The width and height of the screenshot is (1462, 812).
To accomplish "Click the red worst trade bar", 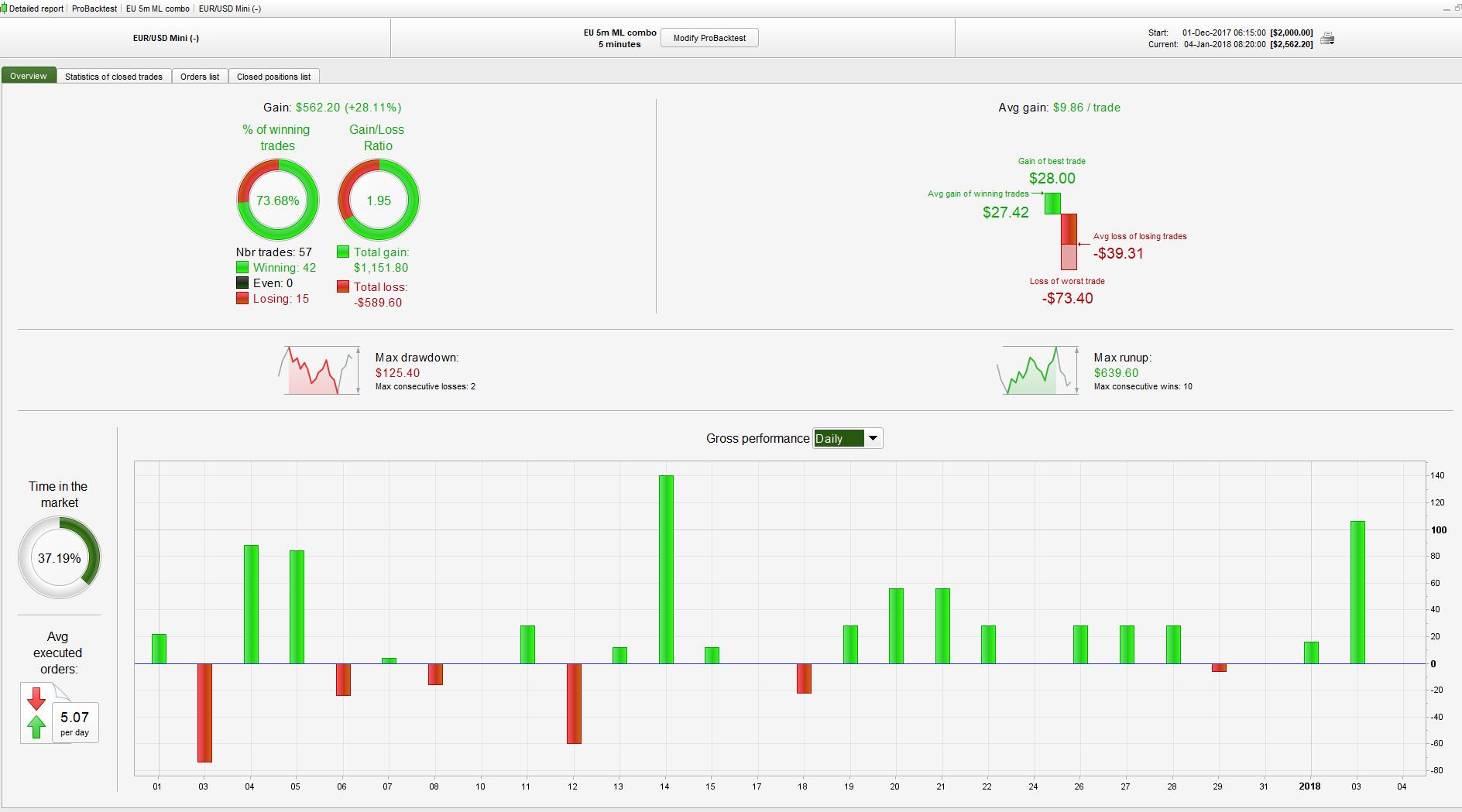I will coord(1069,242).
